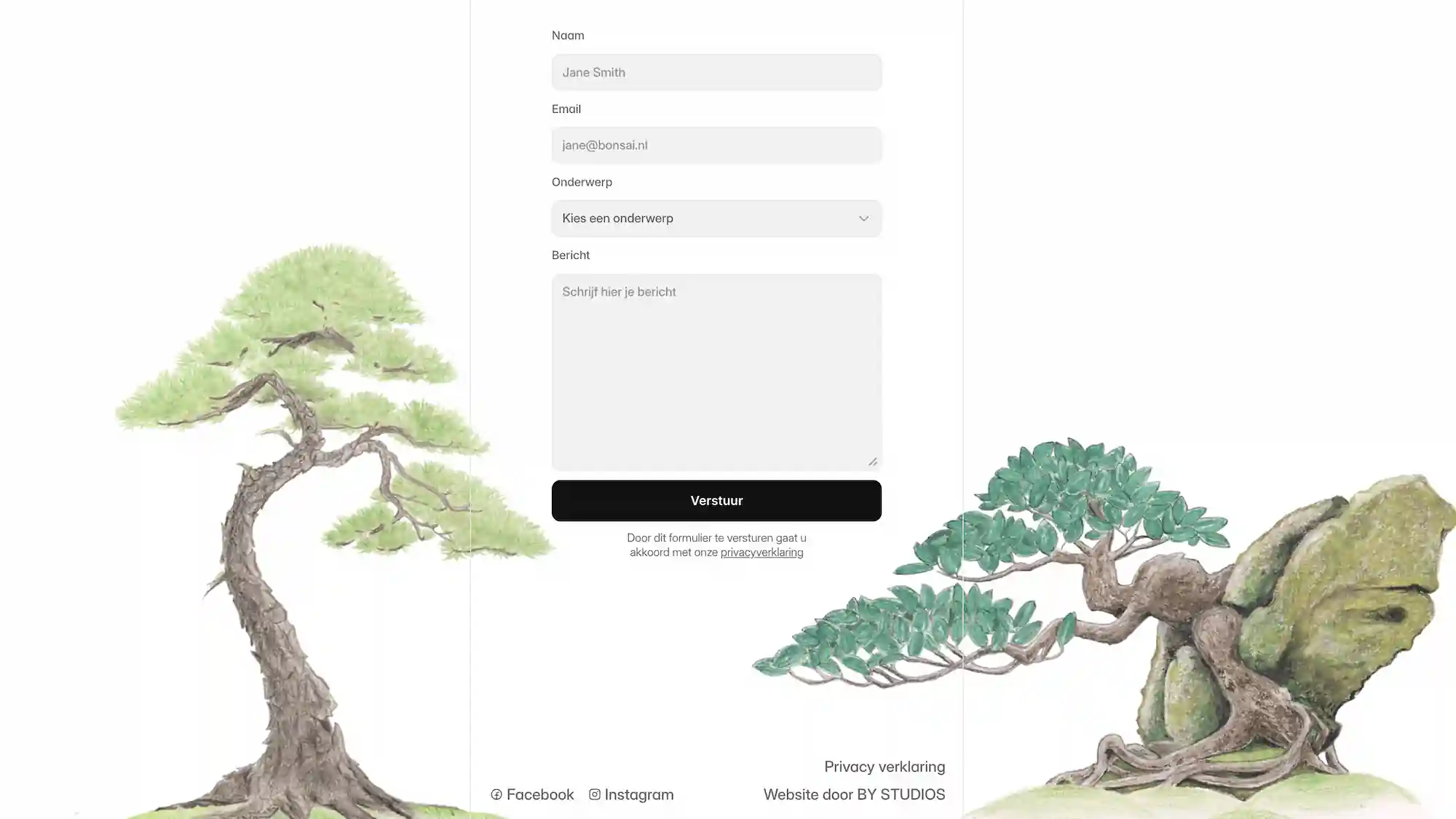Click the Bericht label above the textarea
This screenshot has height=819, width=1456.
click(571, 256)
